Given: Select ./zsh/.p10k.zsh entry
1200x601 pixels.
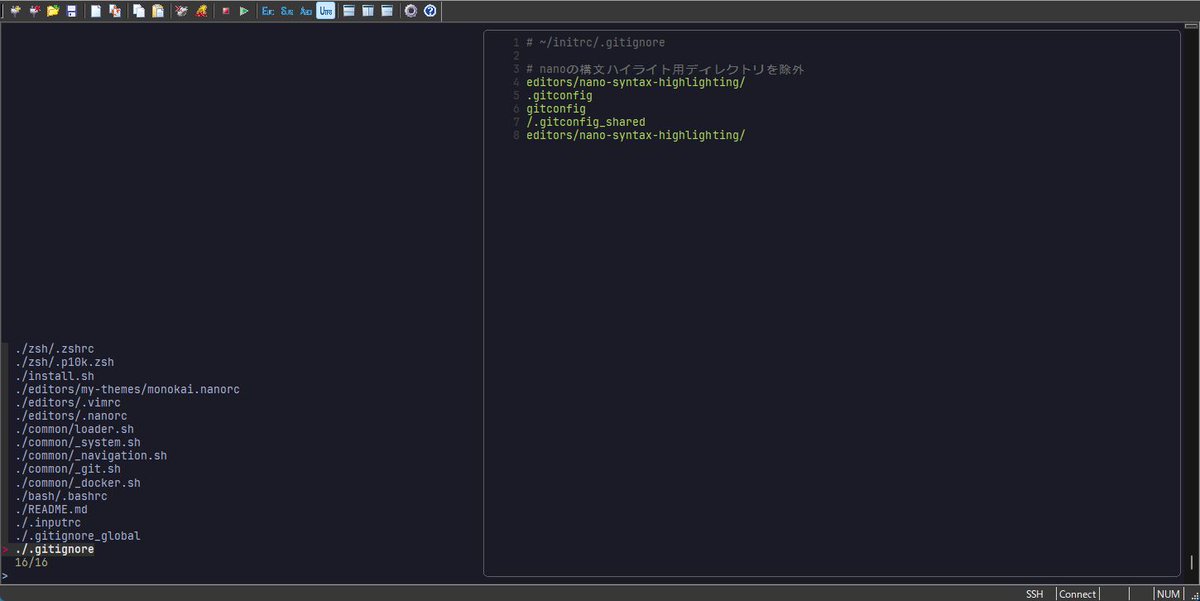Looking at the screenshot, I should [x=64, y=362].
